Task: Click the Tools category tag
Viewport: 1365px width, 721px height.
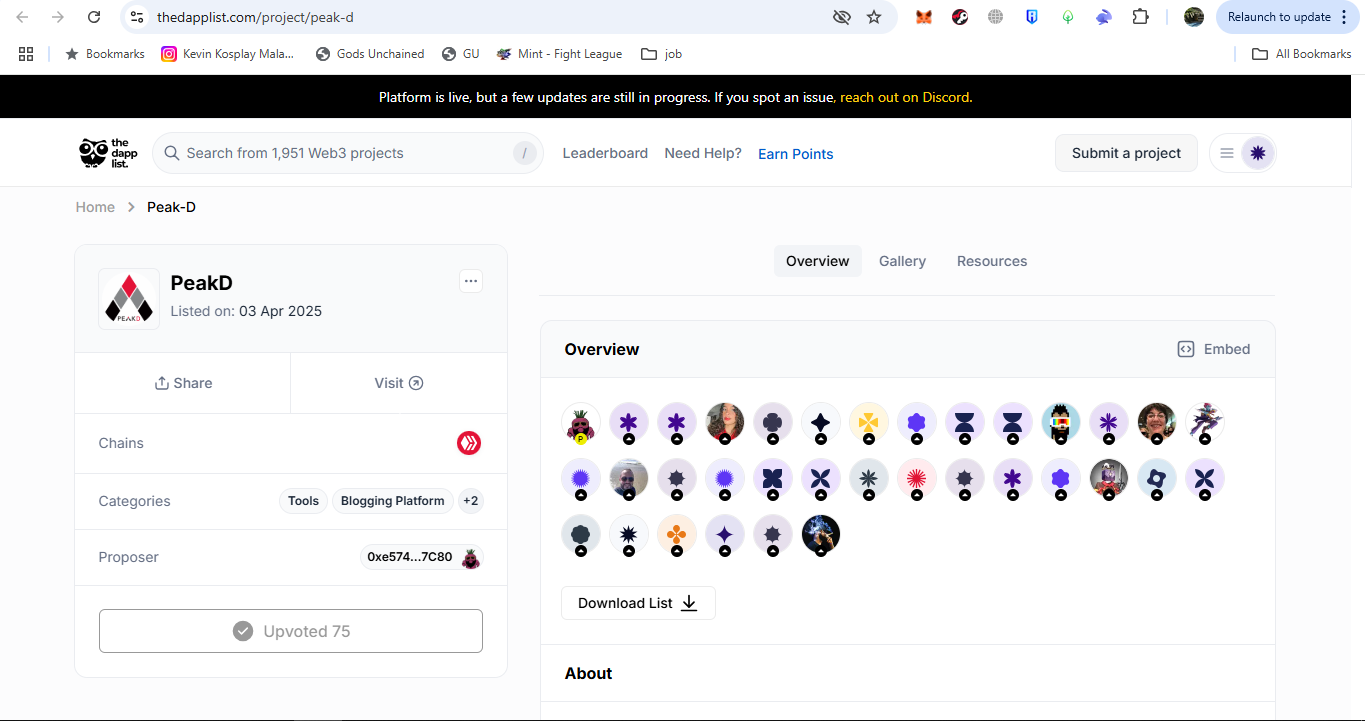Action: 303,501
